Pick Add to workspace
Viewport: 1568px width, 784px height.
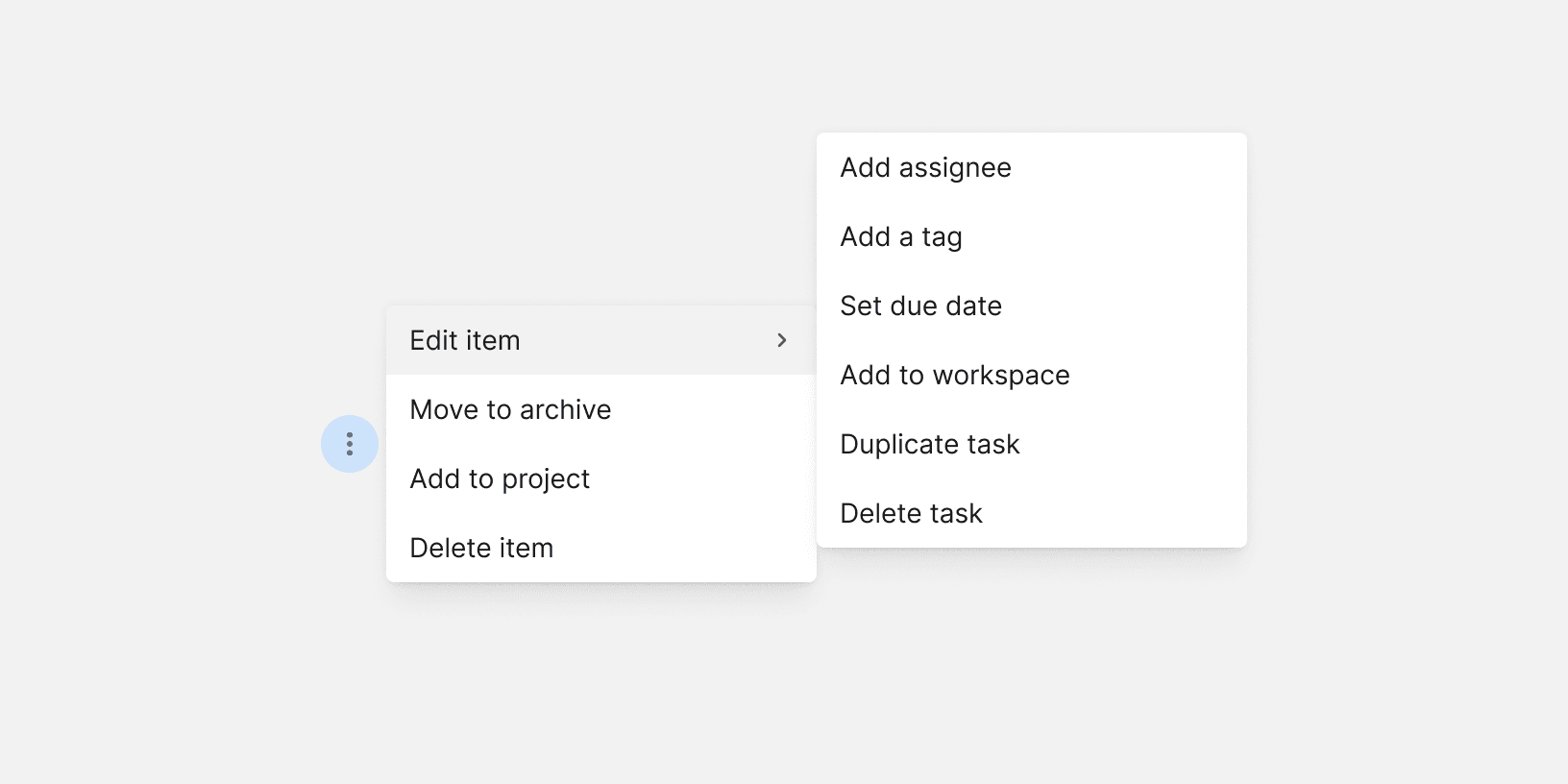click(954, 375)
